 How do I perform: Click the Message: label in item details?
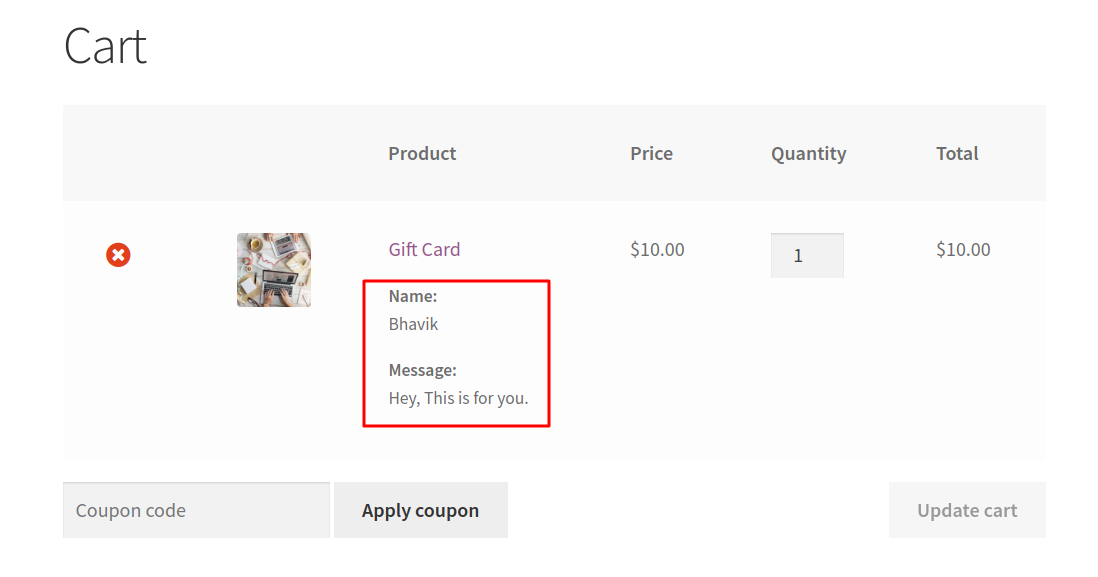point(423,370)
